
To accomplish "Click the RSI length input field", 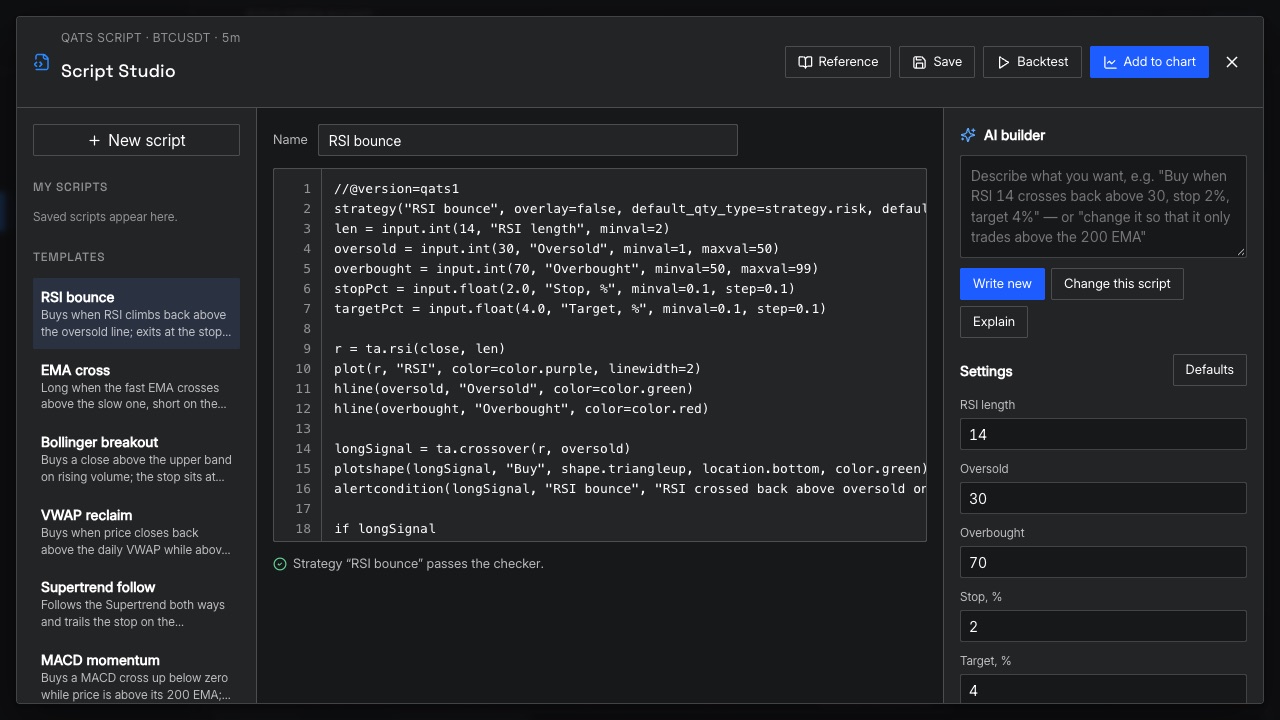I will click(1103, 434).
